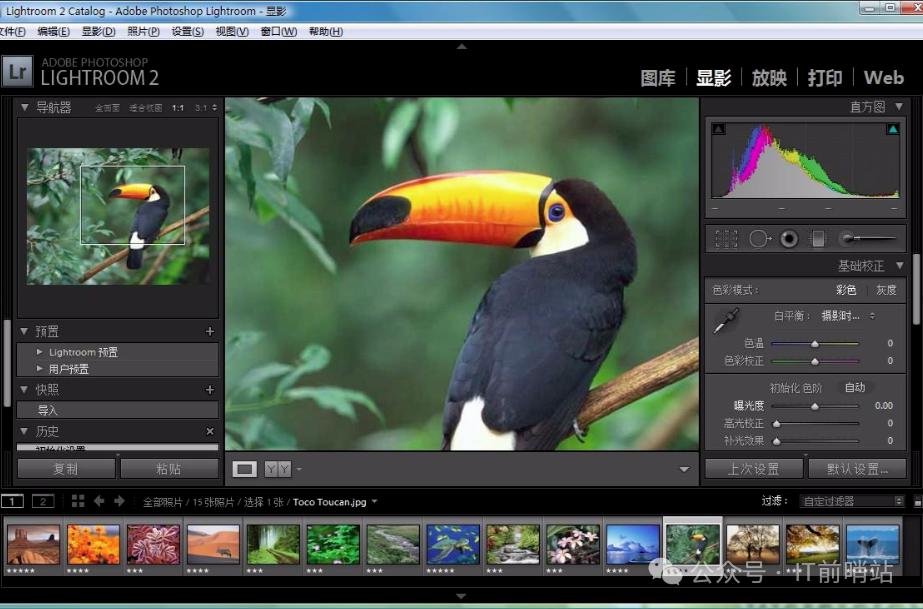Select the Graduated Filter tool icon
The image size is (923, 609).
(x=817, y=239)
